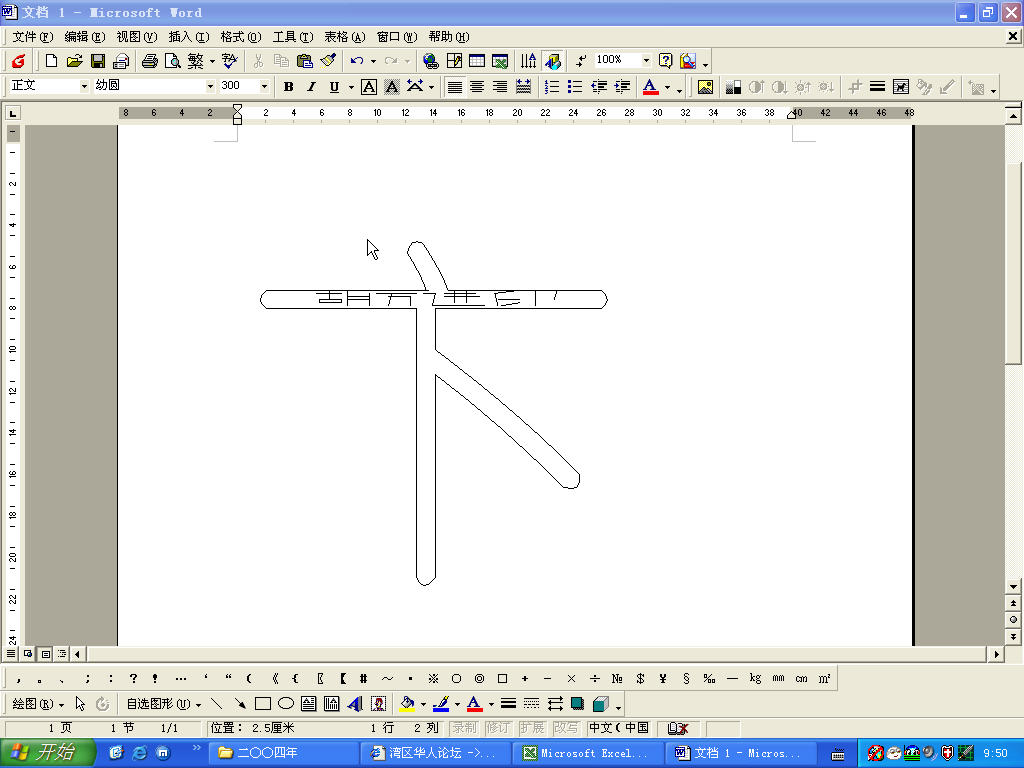Open the 格式 menu
Screen dimensions: 1024x768
(240, 37)
